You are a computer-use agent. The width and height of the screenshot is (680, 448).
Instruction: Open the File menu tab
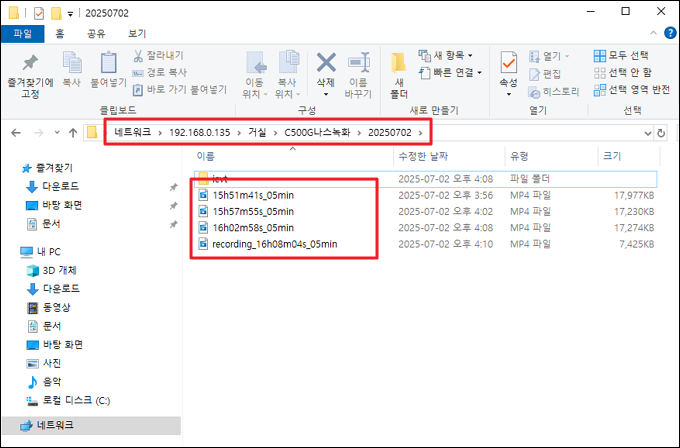click(x=21, y=33)
